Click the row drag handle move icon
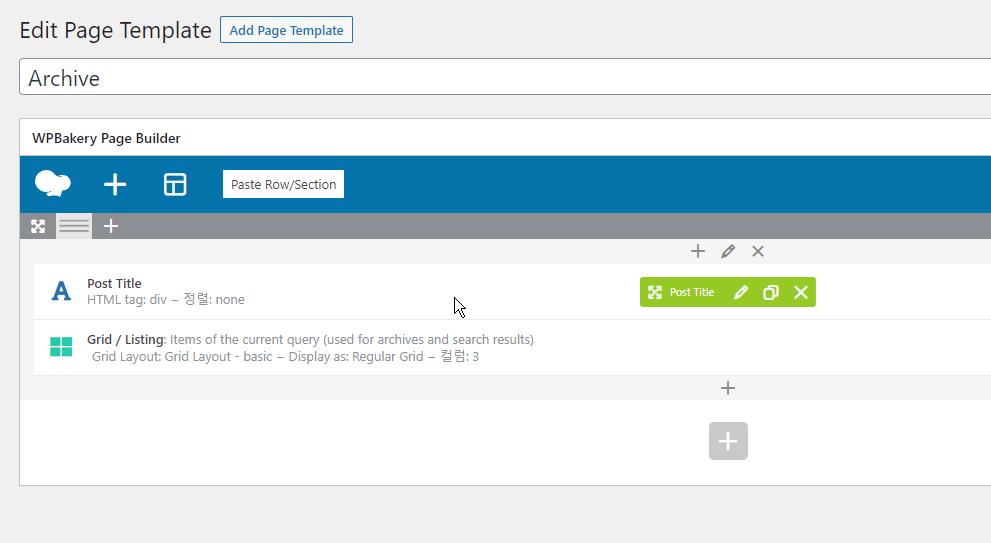Viewport: 991px width, 543px height. [38, 226]
